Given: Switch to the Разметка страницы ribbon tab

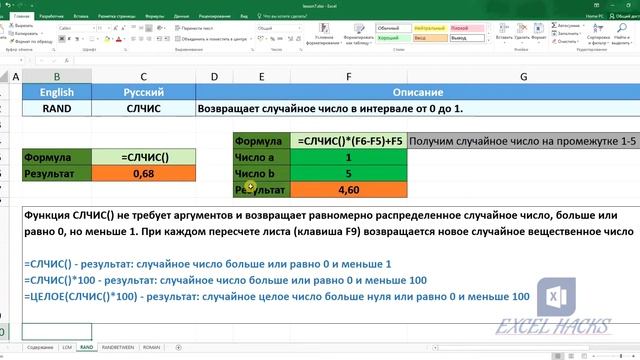Looking at the screenshot, I should point(117,16).
